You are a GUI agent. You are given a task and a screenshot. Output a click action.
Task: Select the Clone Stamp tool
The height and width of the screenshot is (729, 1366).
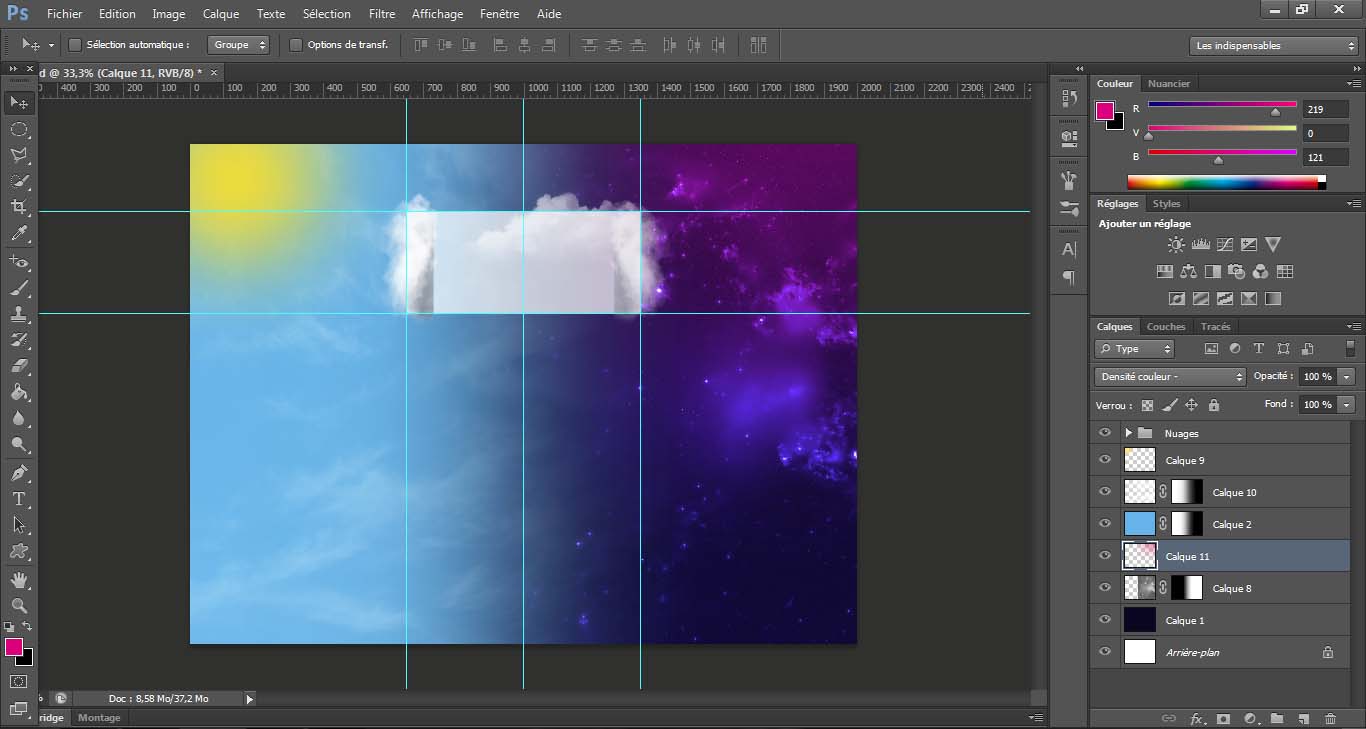(x=19, y=314)
